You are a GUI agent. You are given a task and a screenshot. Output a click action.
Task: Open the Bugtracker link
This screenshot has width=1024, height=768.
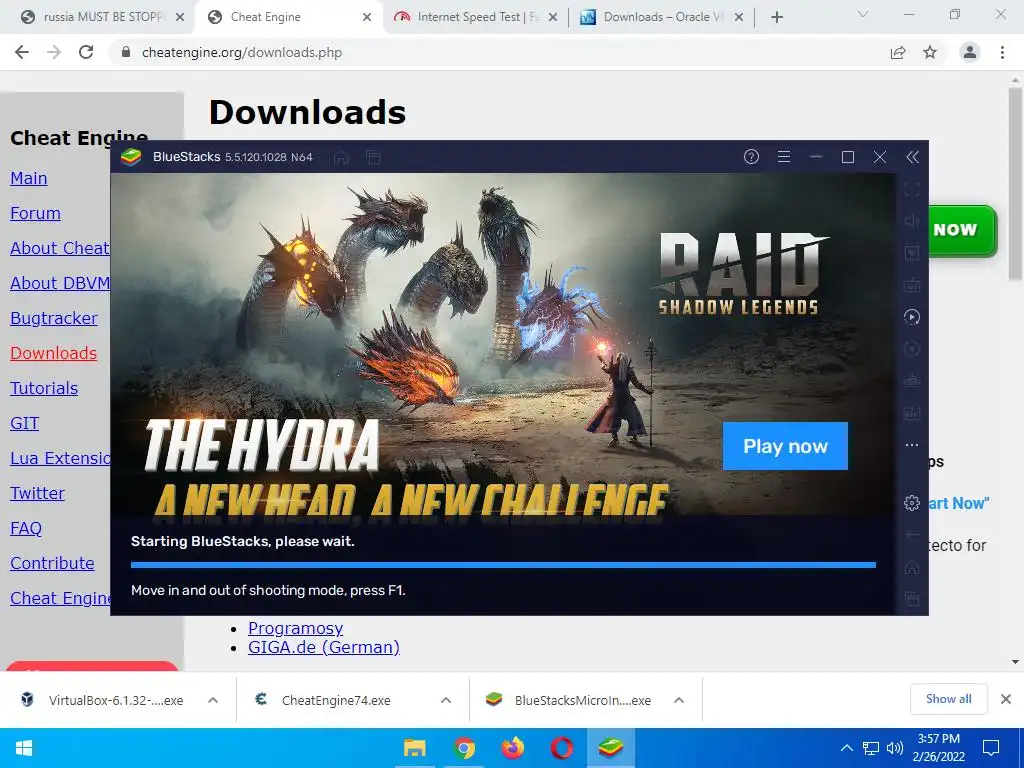point(54,318)
